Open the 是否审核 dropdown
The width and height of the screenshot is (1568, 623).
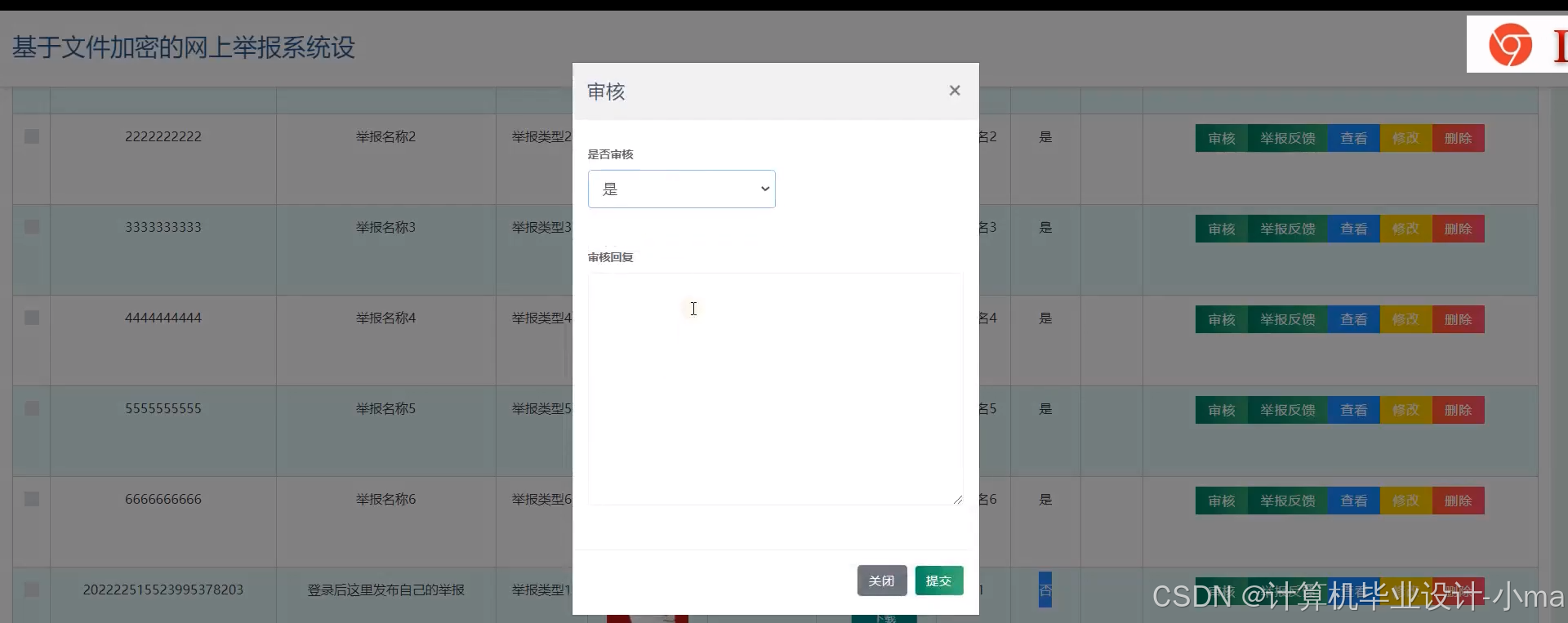682,189
